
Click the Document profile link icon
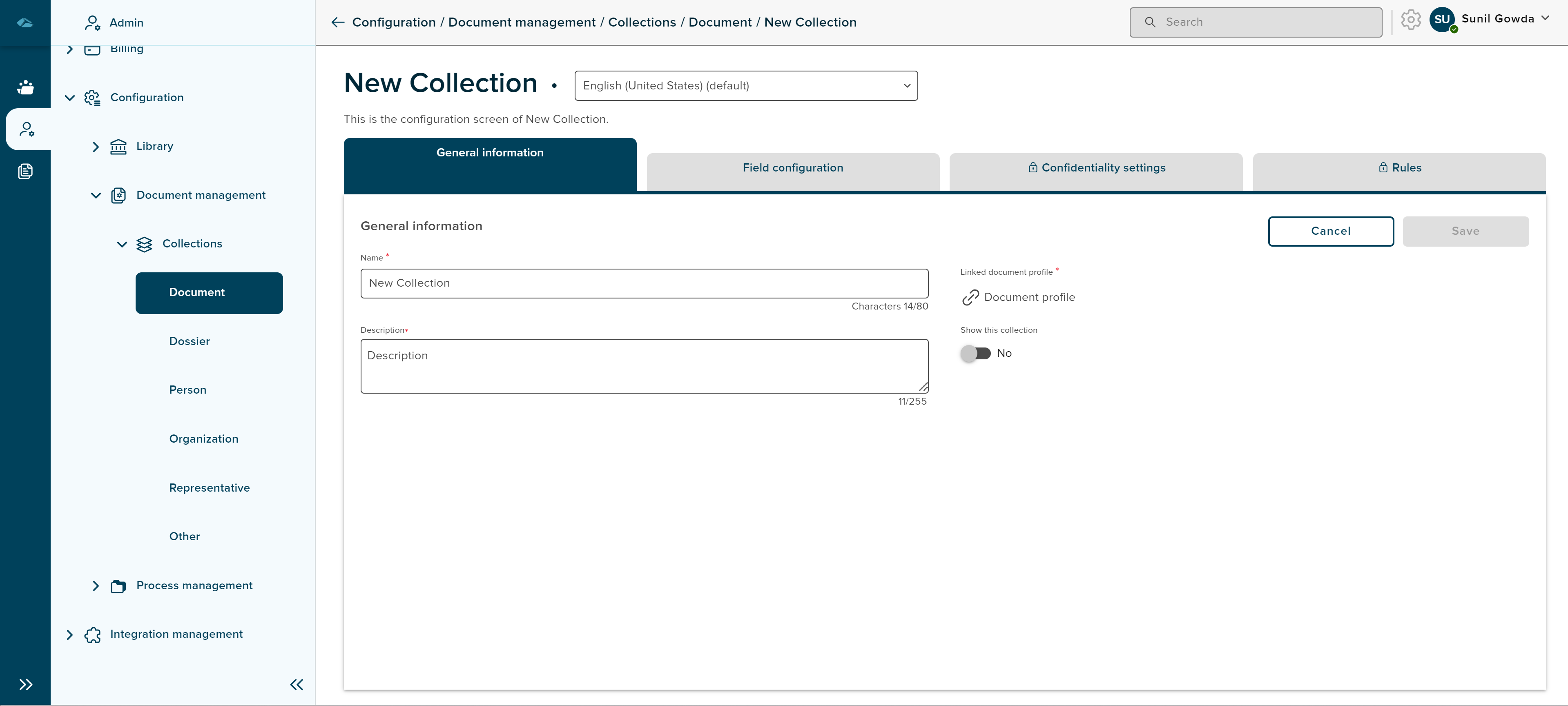(x=970, y=298)
